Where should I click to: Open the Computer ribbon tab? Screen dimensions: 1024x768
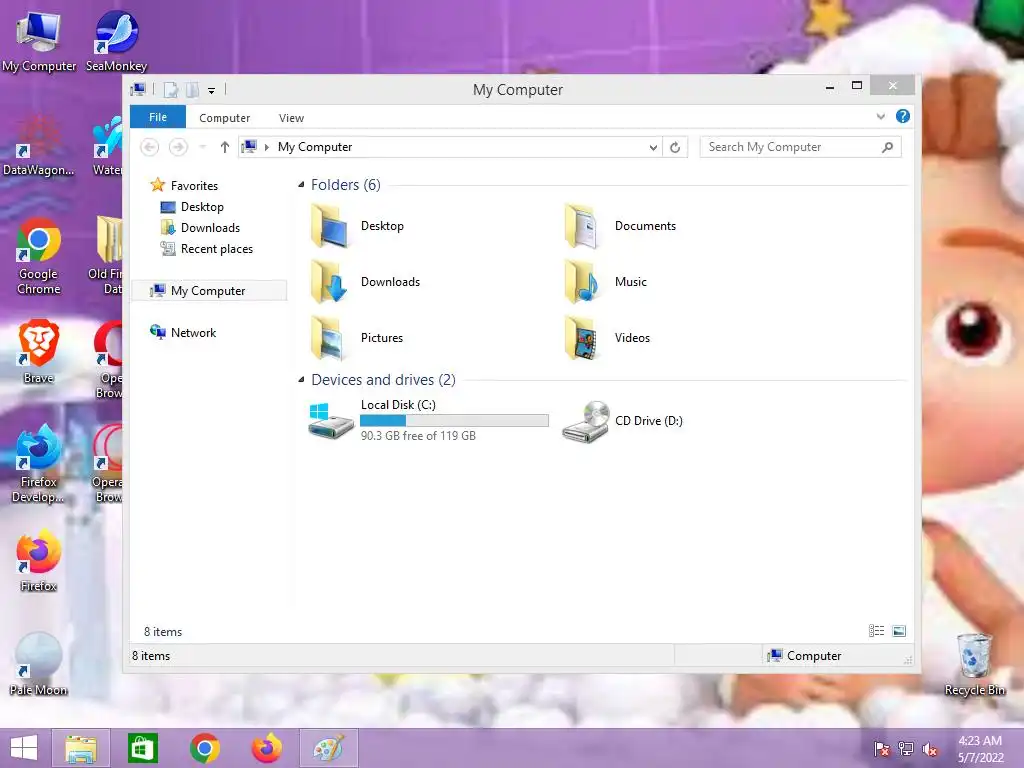coord(225,118)
